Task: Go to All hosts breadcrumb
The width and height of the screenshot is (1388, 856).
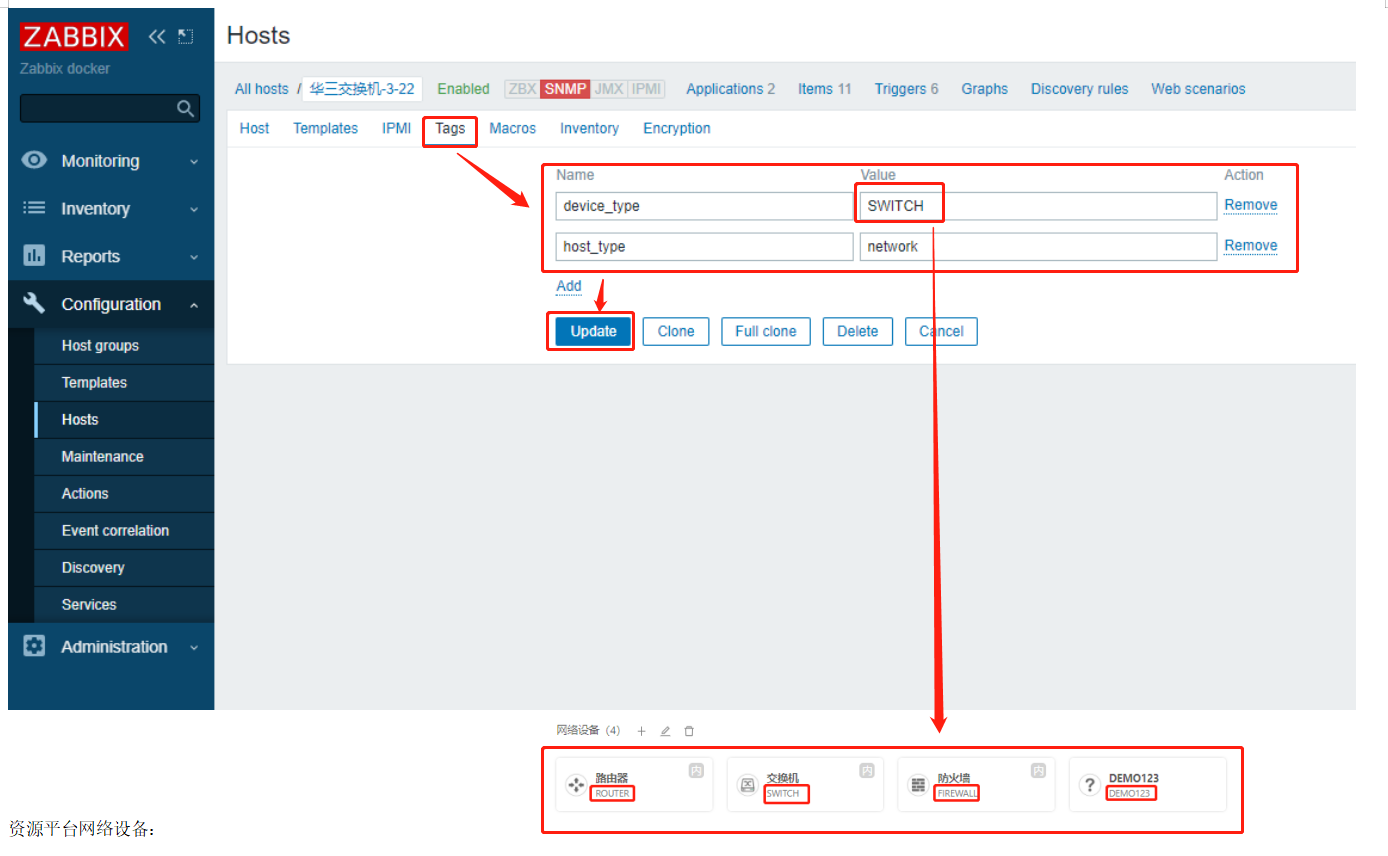Action: tap(261, 89)
